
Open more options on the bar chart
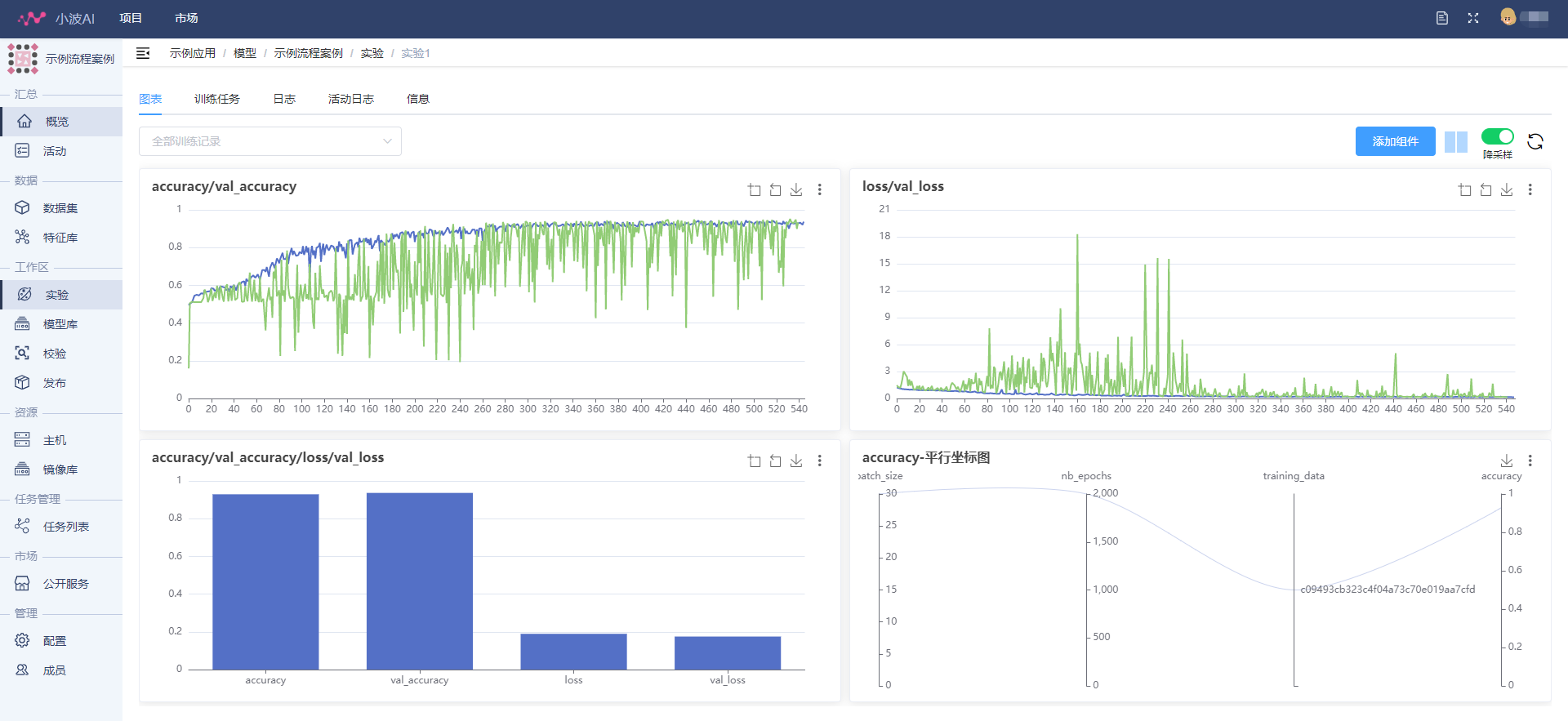click(819, 461)
